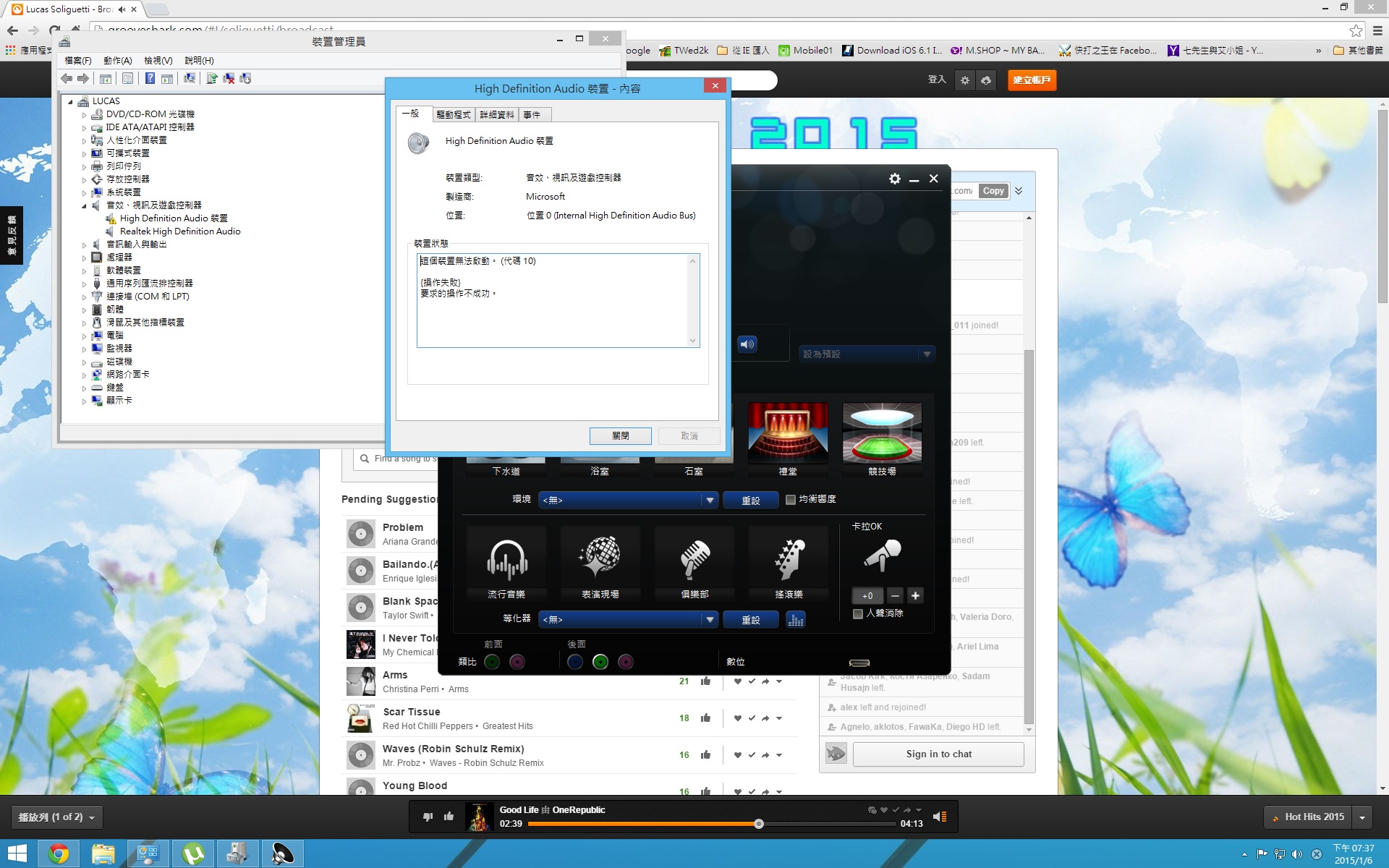Open the Device Manager help toolbar icon
Image resolution: width=1389 pixels, height=868 pixels.
coord(150,78)
